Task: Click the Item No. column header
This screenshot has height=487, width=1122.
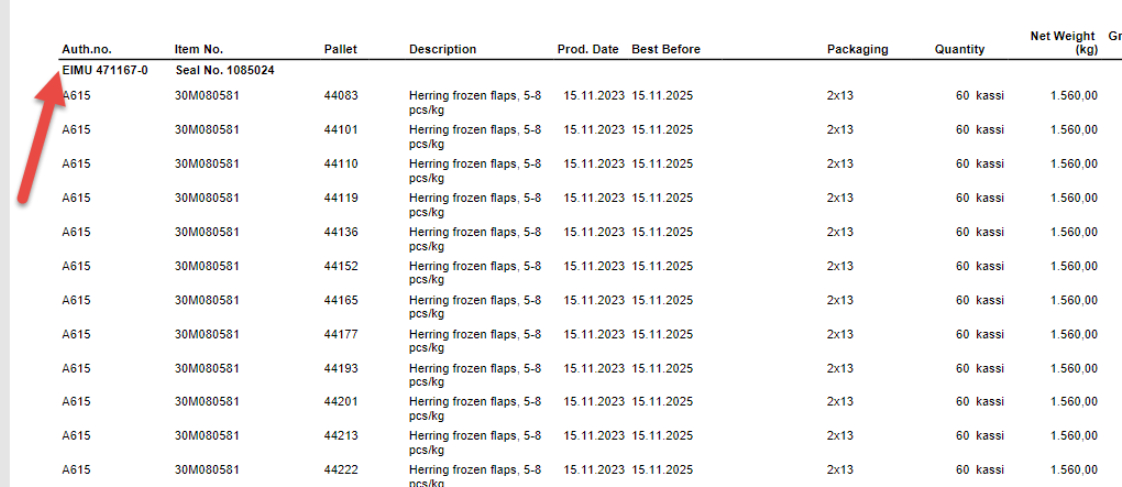Action: tap(198, 49)
